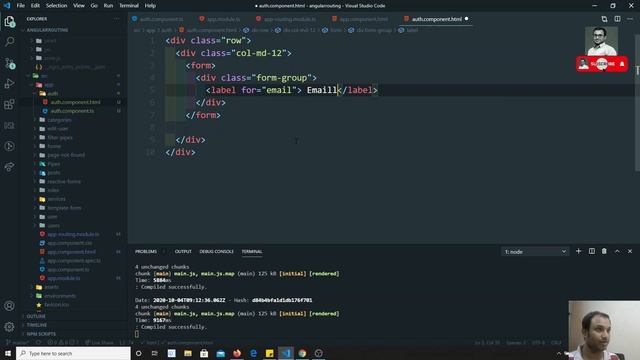640x360 pixels.
Task: Open the Selection menu
Action: (x=56, y=6)
